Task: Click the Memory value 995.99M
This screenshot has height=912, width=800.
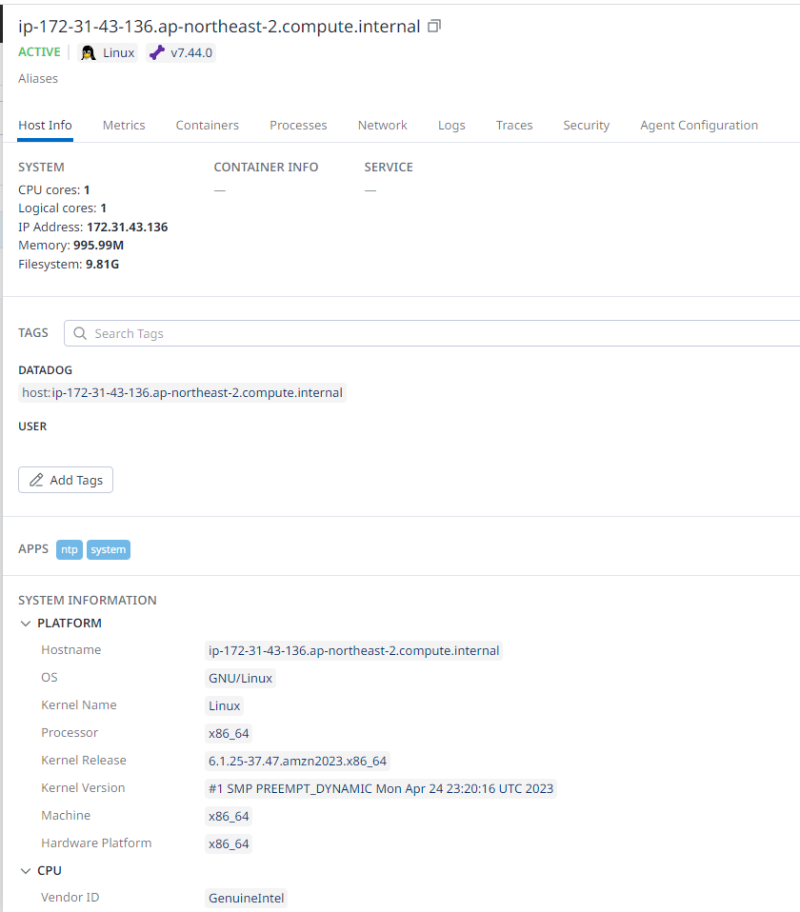Action: [x=98, y=245]
